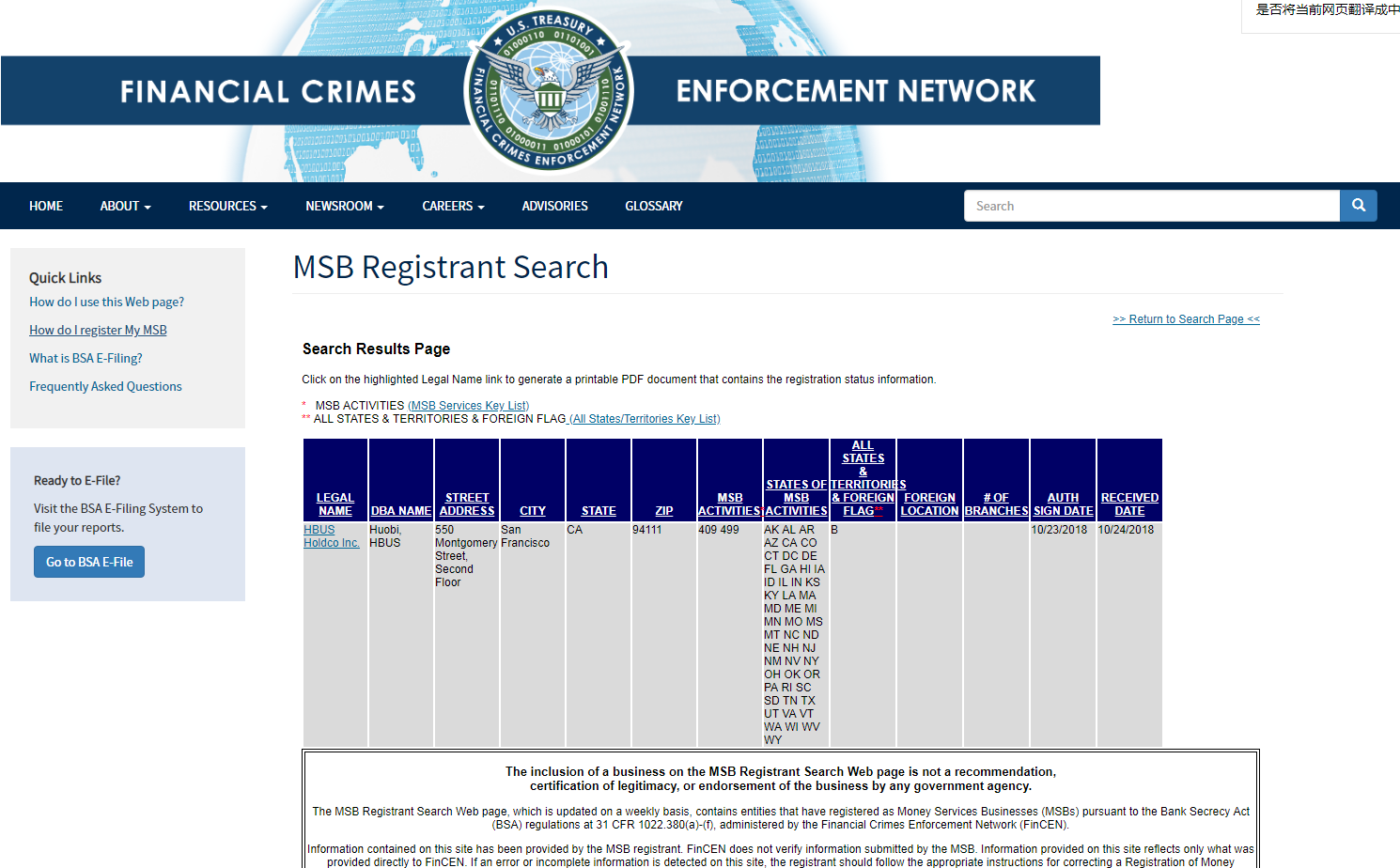This screenshot has width=1400, height=868.
Task: Open the GLOSSARY menu item
Action: pos(653,206)
